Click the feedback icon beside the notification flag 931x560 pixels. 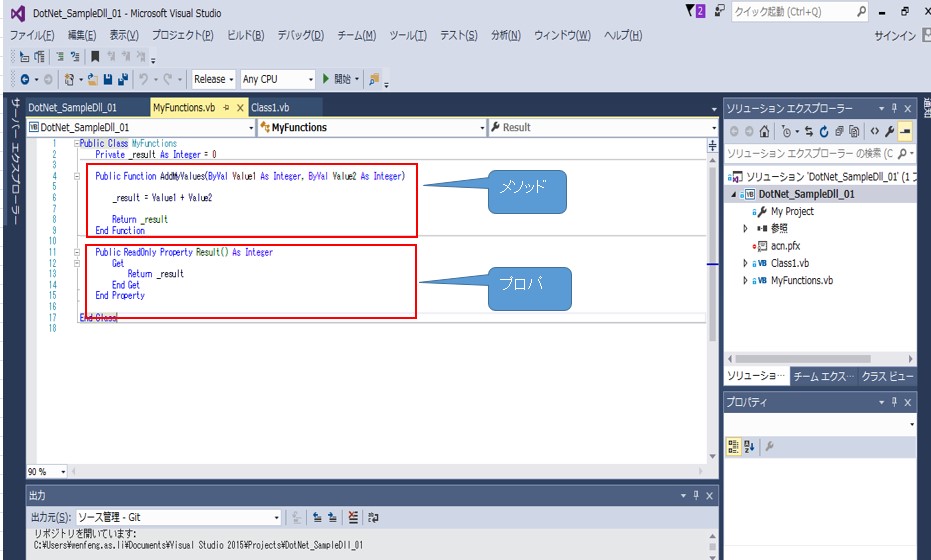coord(720,11)
